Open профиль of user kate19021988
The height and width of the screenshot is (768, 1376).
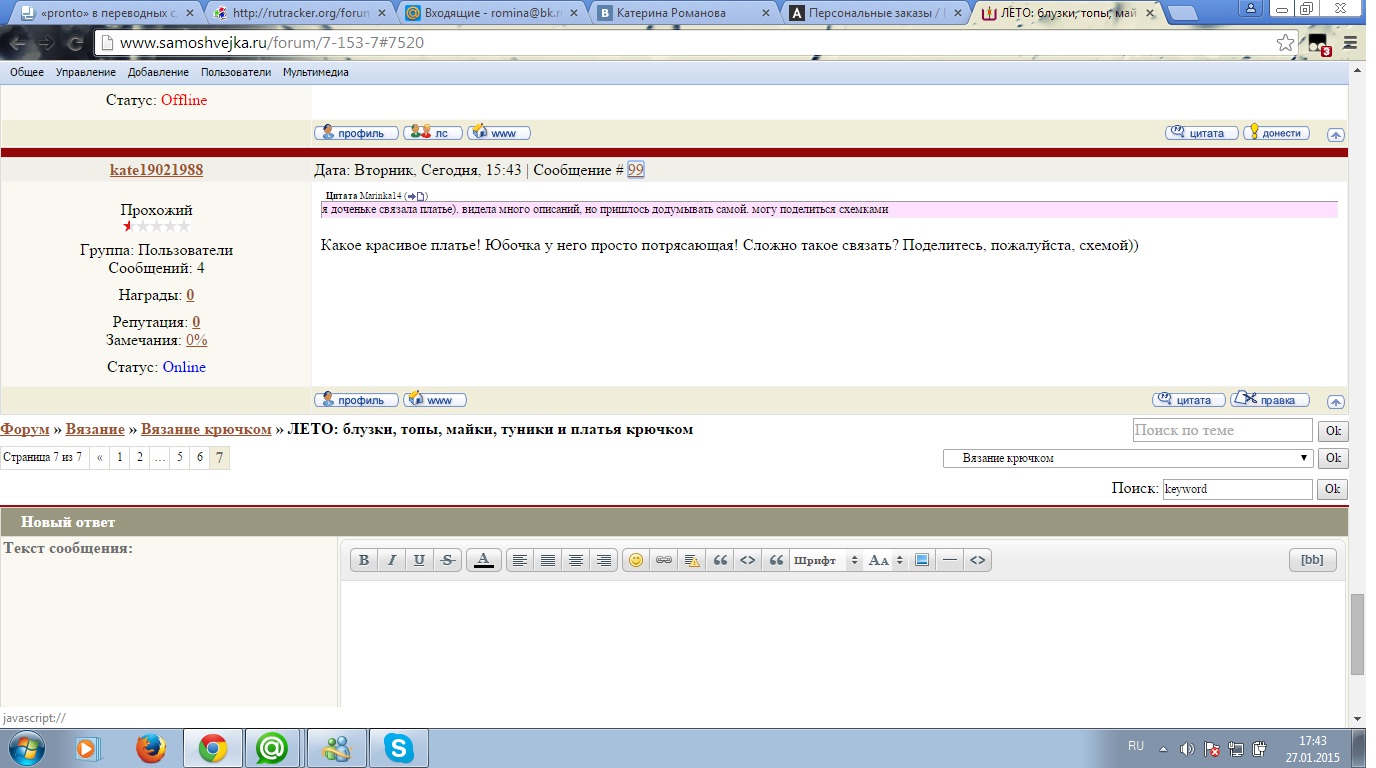click(356, 400)
